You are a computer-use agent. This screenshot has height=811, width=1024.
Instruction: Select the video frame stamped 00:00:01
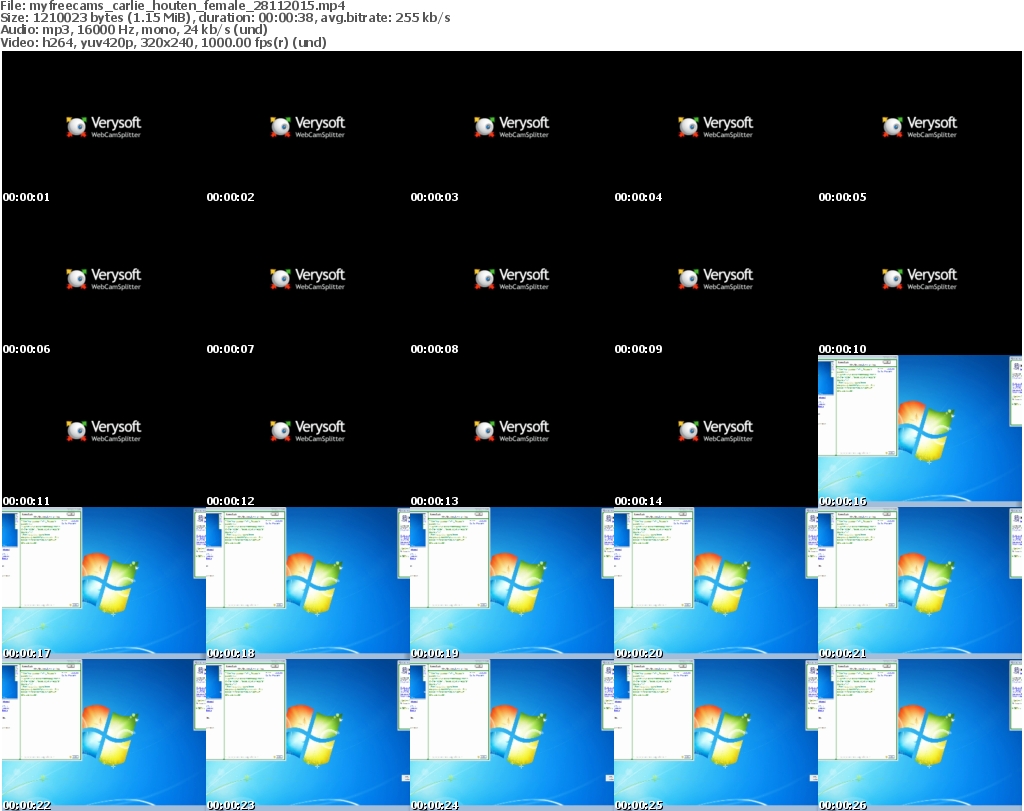pyautogui.click(x=104, y=127)
